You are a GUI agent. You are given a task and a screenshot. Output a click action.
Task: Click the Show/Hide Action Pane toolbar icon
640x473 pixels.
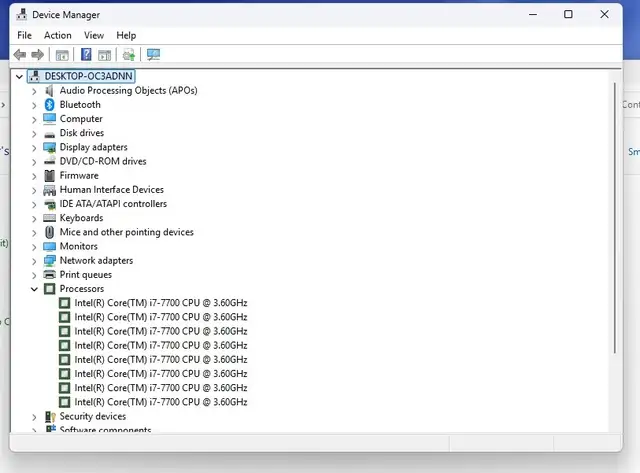104,55
